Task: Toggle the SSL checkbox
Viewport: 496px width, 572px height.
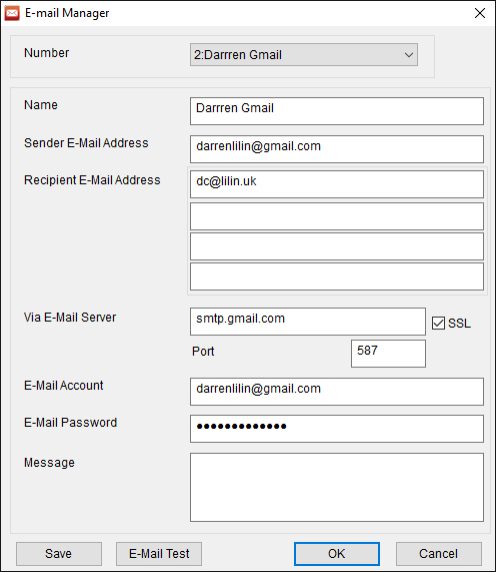Action: (x=438, y=323)
